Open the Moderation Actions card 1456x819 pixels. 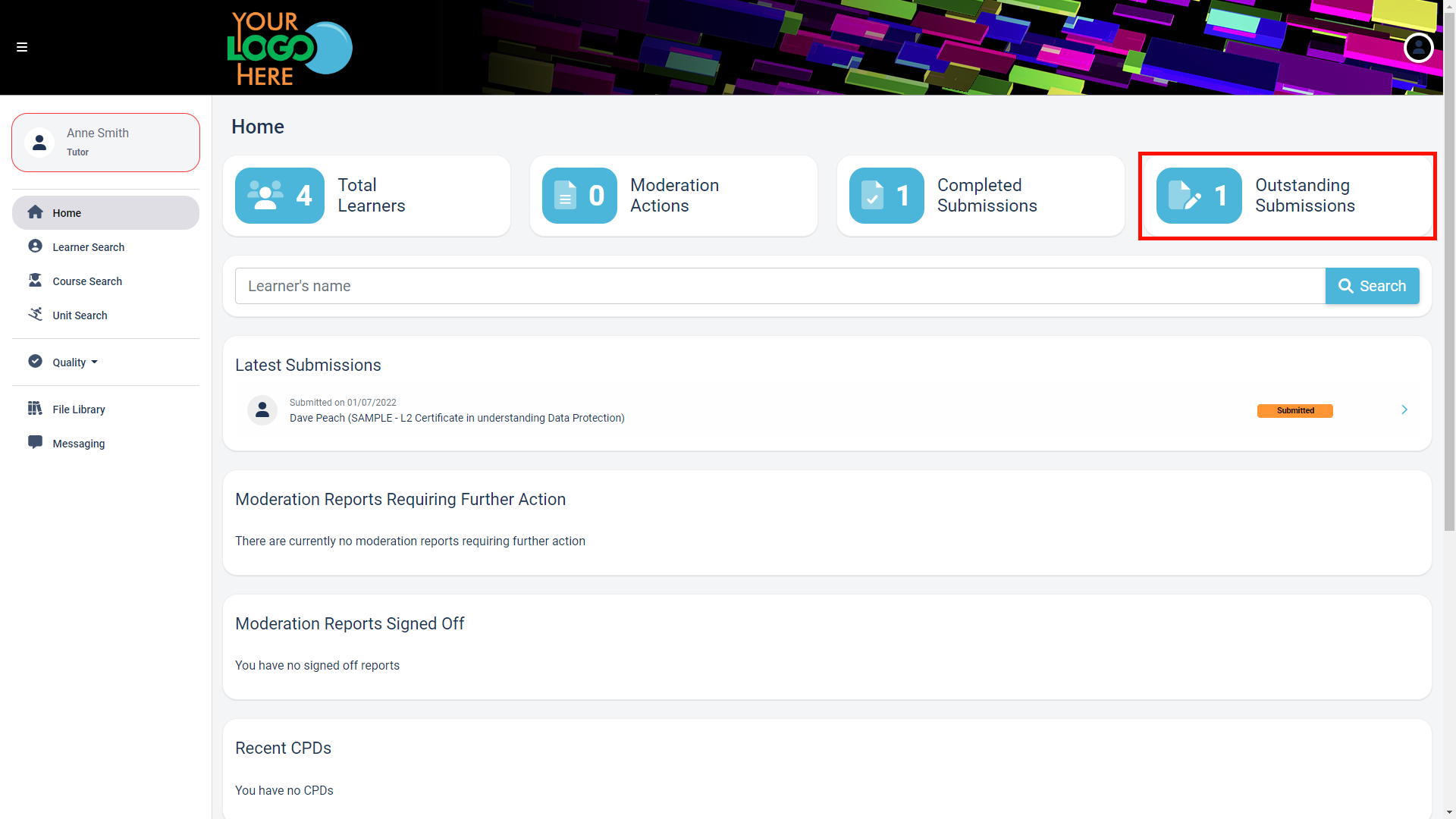[673, 196]
